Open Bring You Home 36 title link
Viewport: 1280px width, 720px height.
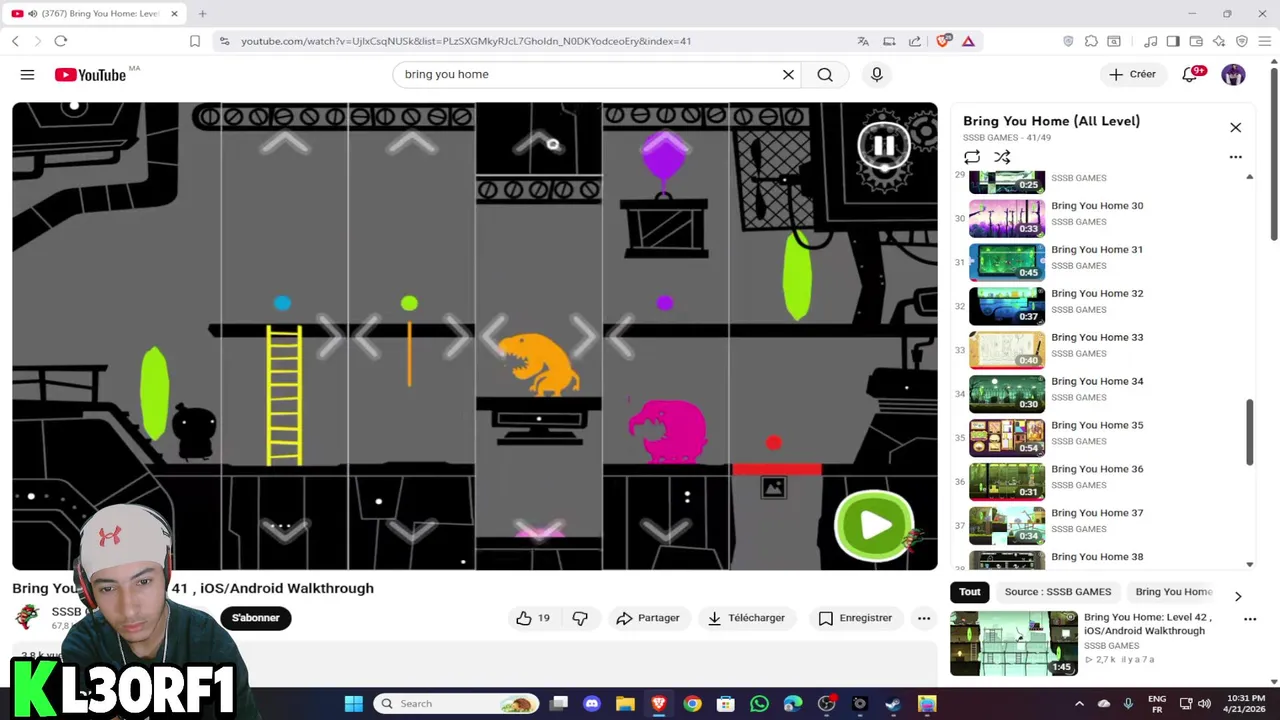1097,470
